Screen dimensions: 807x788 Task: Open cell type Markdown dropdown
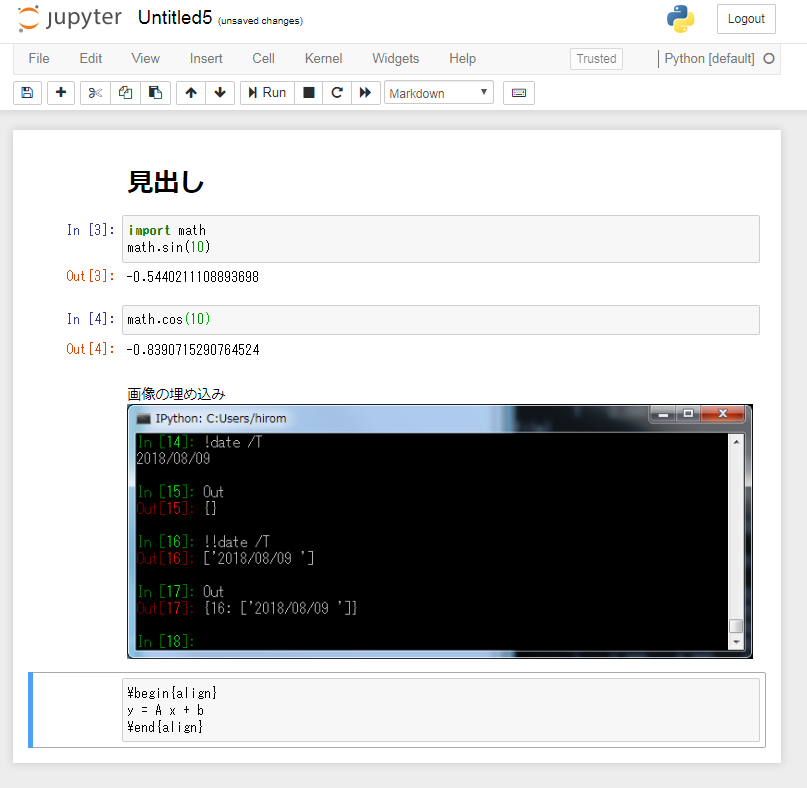(438, 93)
